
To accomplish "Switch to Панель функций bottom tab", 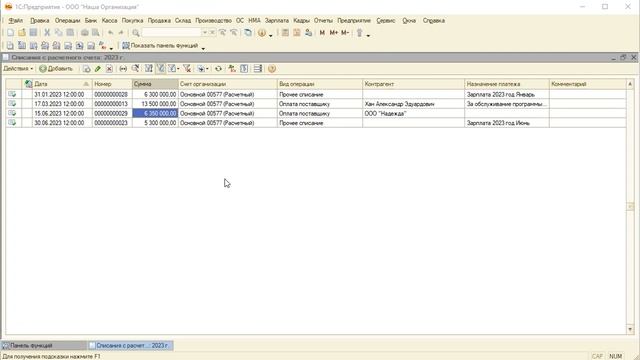I will point(44,345).
